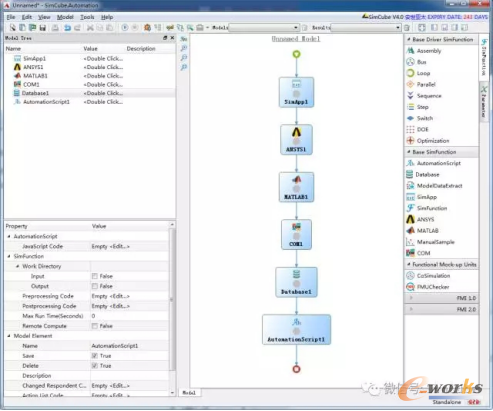Screen dimensions: 493x411
Task: Click the Cut scissors toolbar icon
Action: [x=90, y=28]
